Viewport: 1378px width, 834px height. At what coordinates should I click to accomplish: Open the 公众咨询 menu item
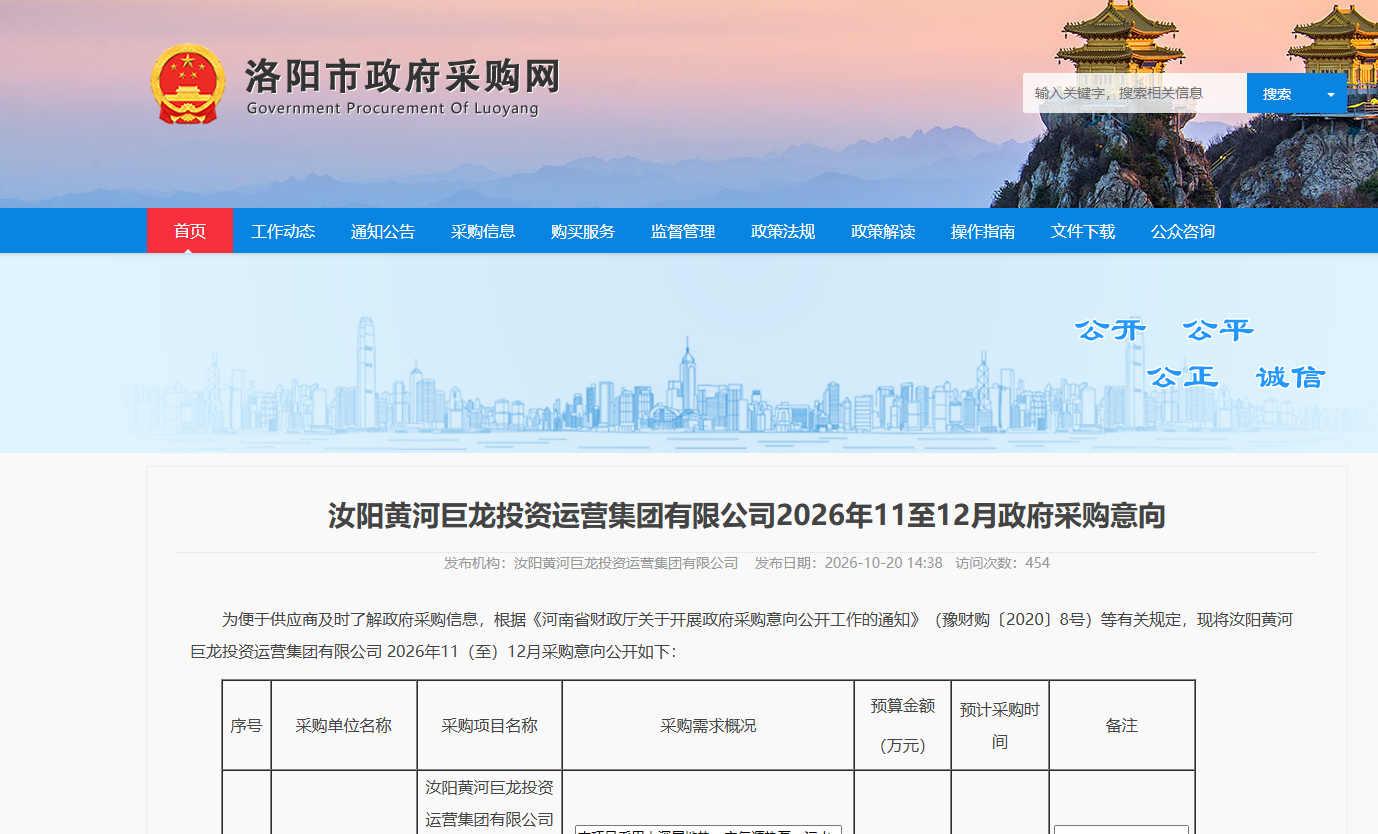1183,231
